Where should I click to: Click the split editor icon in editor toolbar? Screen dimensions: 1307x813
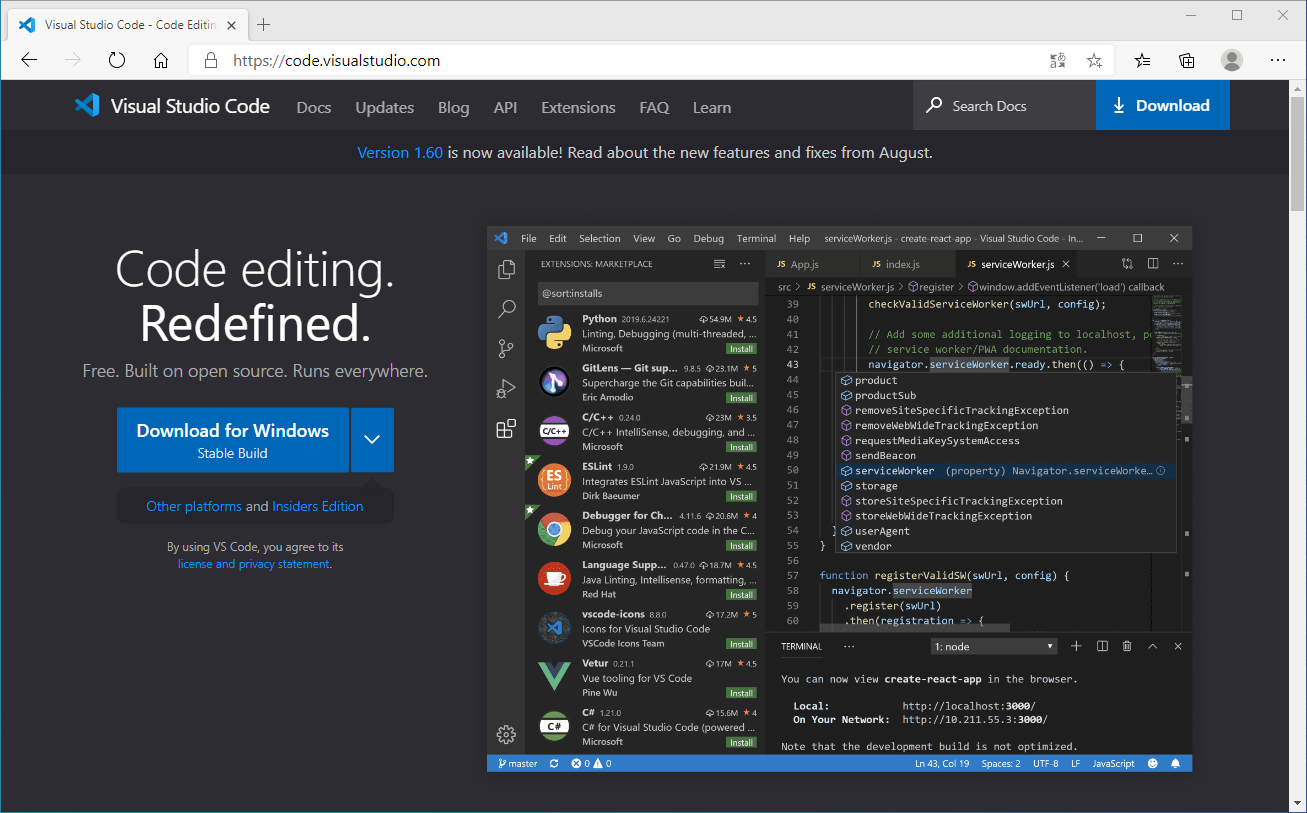(1153, 264)
